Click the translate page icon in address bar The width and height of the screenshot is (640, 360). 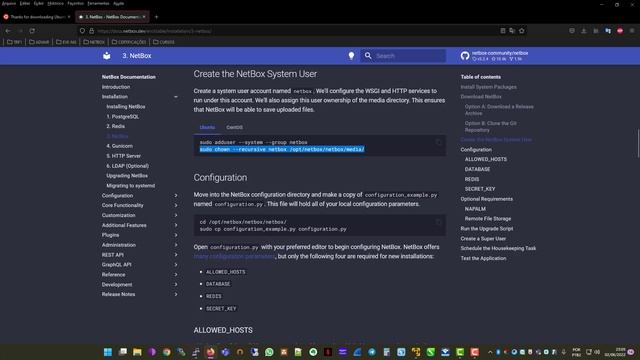(x=512, y=31)
